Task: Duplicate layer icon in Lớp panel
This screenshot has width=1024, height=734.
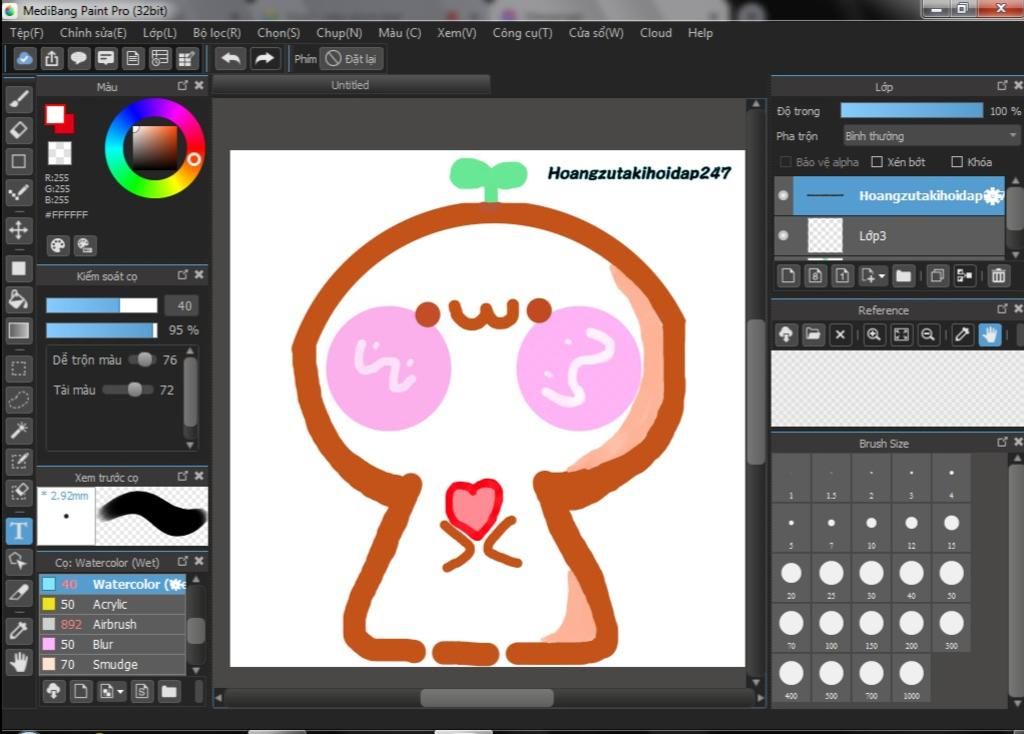Action: 936,276
